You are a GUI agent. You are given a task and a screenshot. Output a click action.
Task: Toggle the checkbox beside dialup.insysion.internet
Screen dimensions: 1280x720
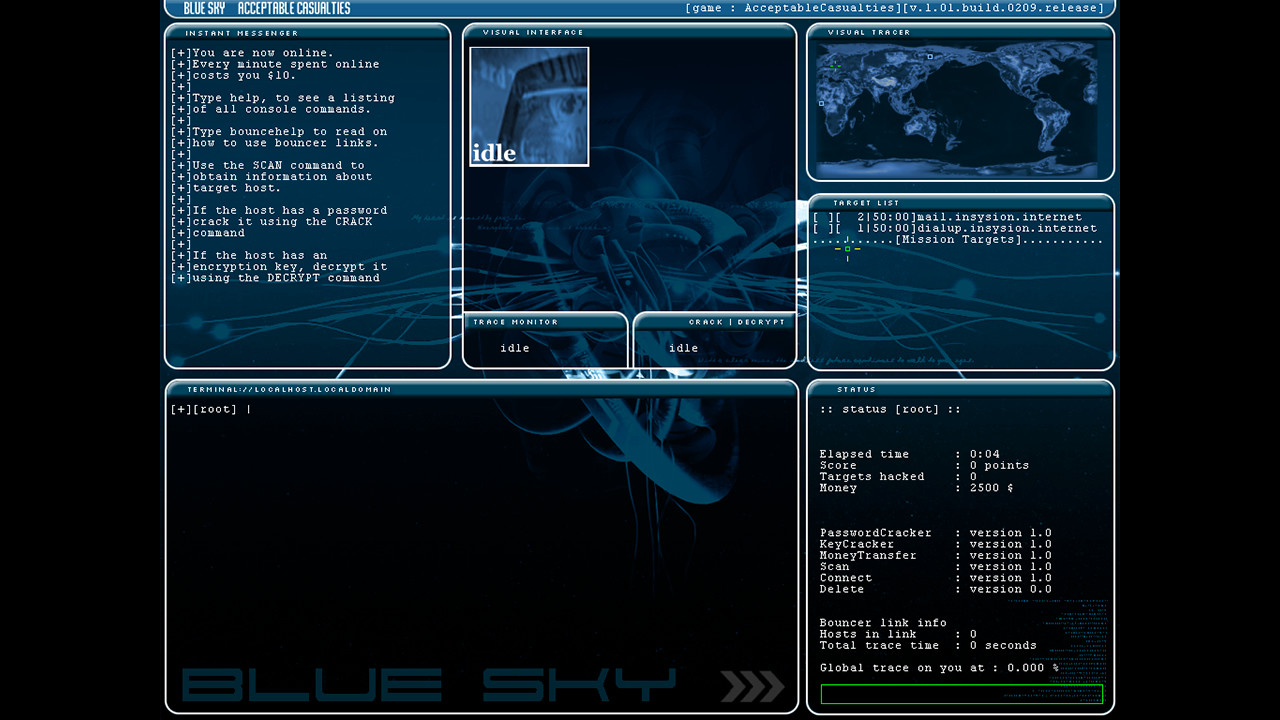pos(821,228)
